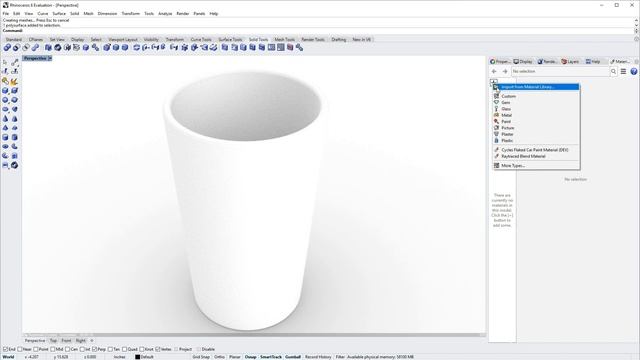Choose Raytraced Blend Material
The image size is (640, 360).
[x=523, y=156]
